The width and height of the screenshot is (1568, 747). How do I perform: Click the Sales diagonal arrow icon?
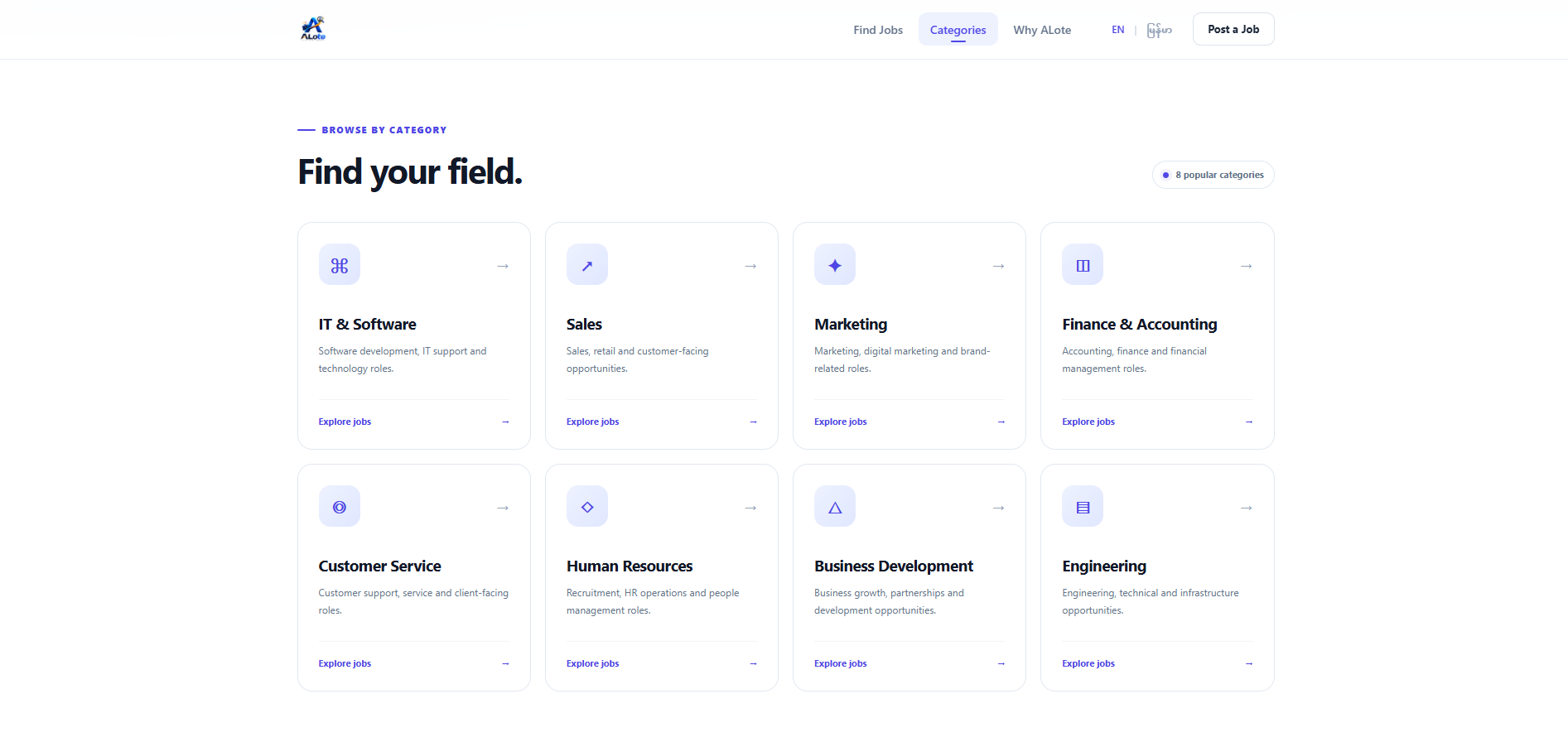point(587,265)
